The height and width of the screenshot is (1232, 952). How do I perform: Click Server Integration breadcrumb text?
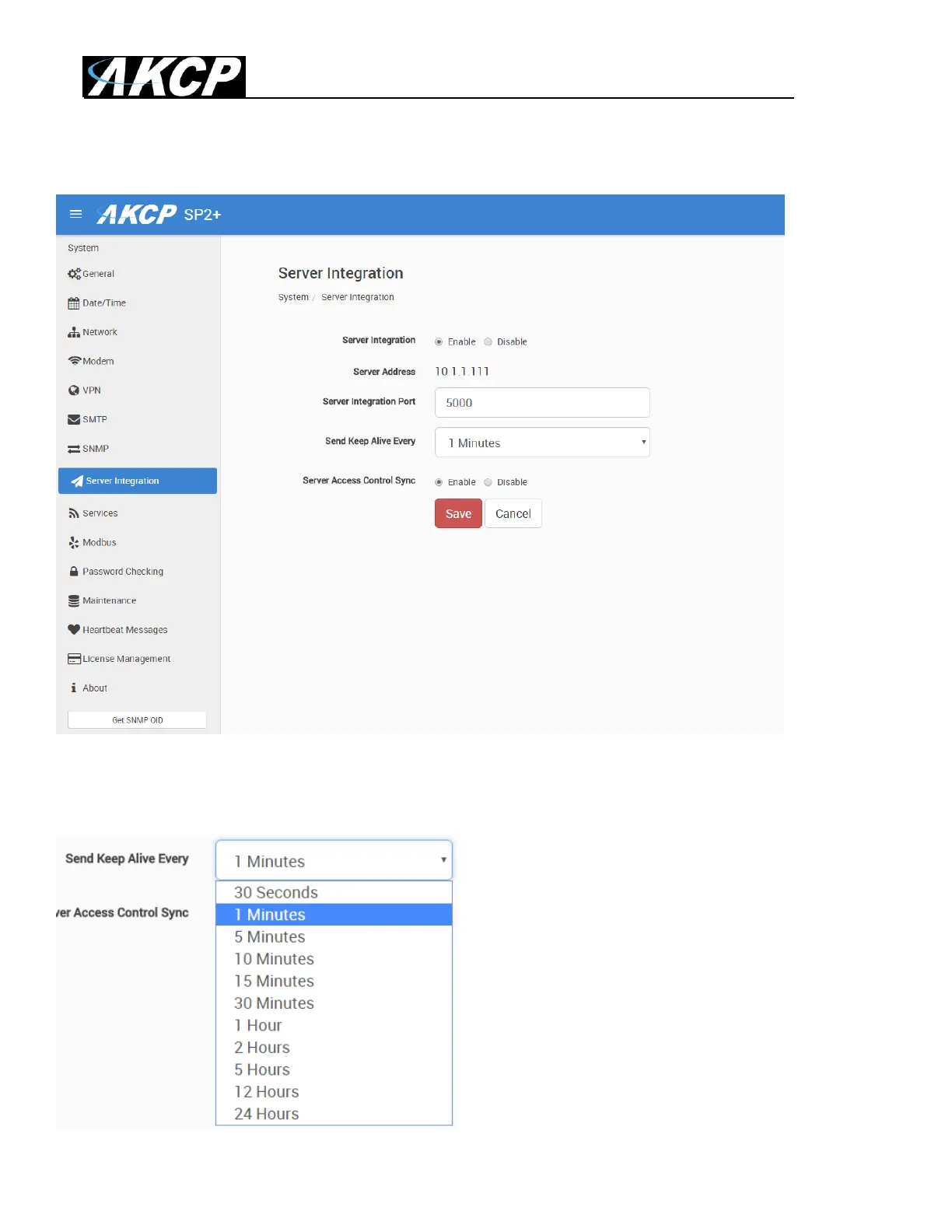click(x=358, y=297)
